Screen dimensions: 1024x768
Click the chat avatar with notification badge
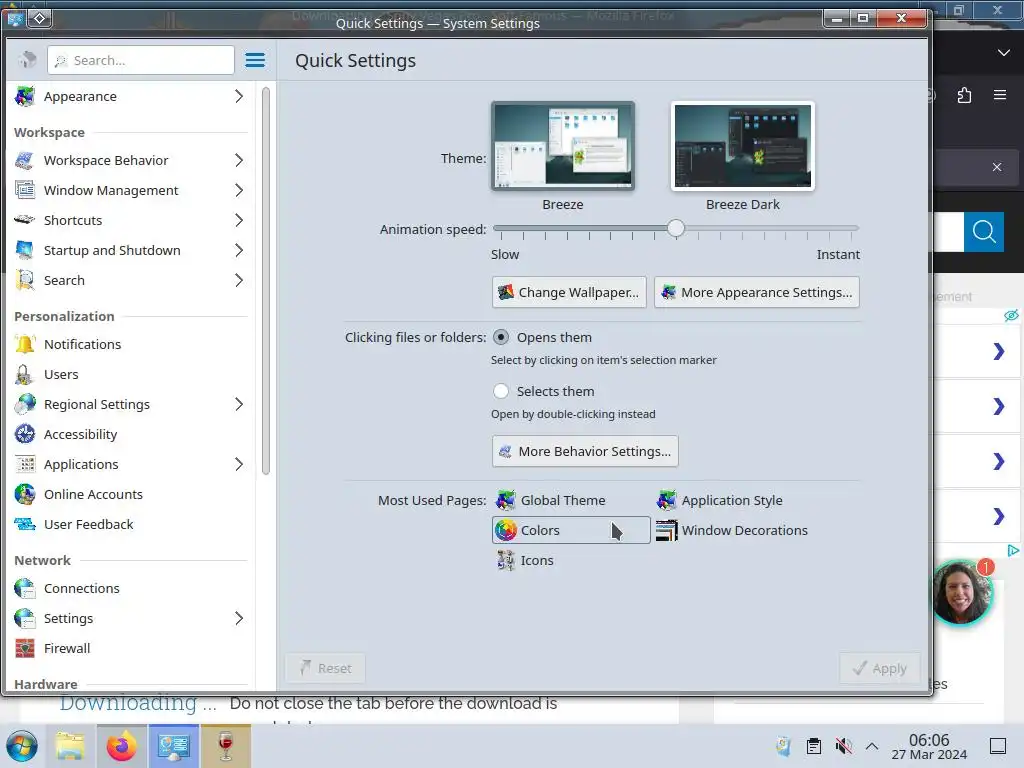[x=961, y=592]
